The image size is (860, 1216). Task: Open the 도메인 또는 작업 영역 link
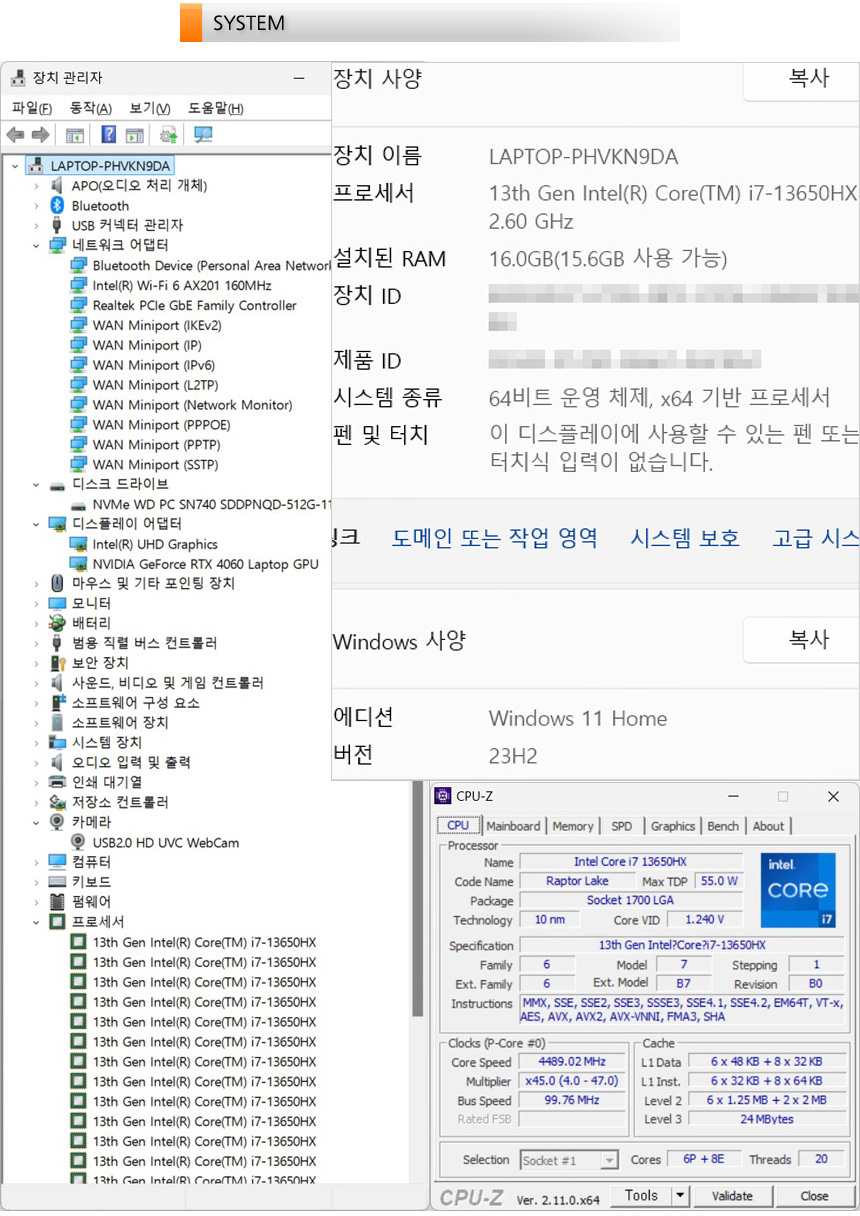[495, 538]
